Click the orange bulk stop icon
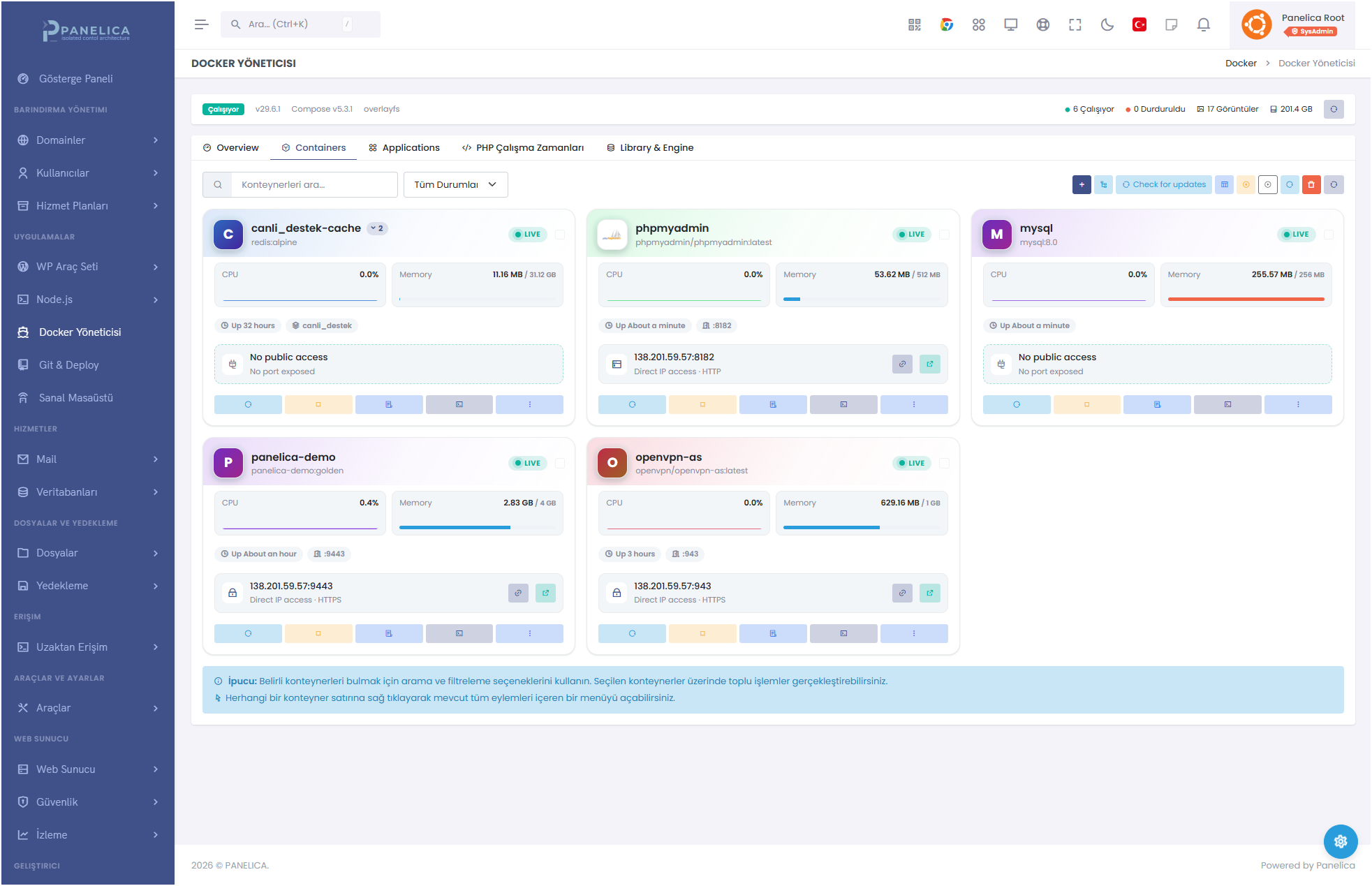1372x886 pixels. point(1246,184)
